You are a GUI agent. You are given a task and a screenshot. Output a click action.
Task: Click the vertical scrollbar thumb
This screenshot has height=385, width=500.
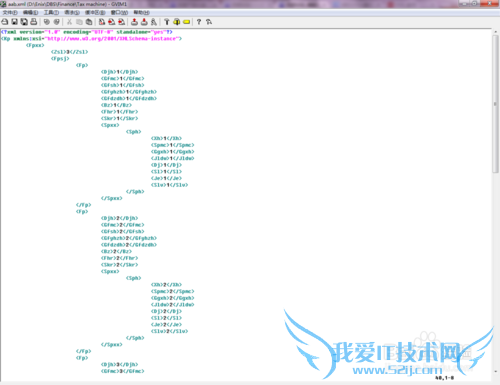pyautogui.click(x=495, y=103)
